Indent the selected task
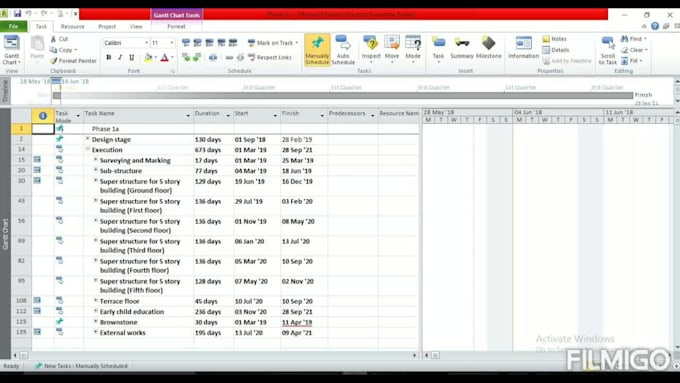This screenshot has height=383, width=680. 197,57
